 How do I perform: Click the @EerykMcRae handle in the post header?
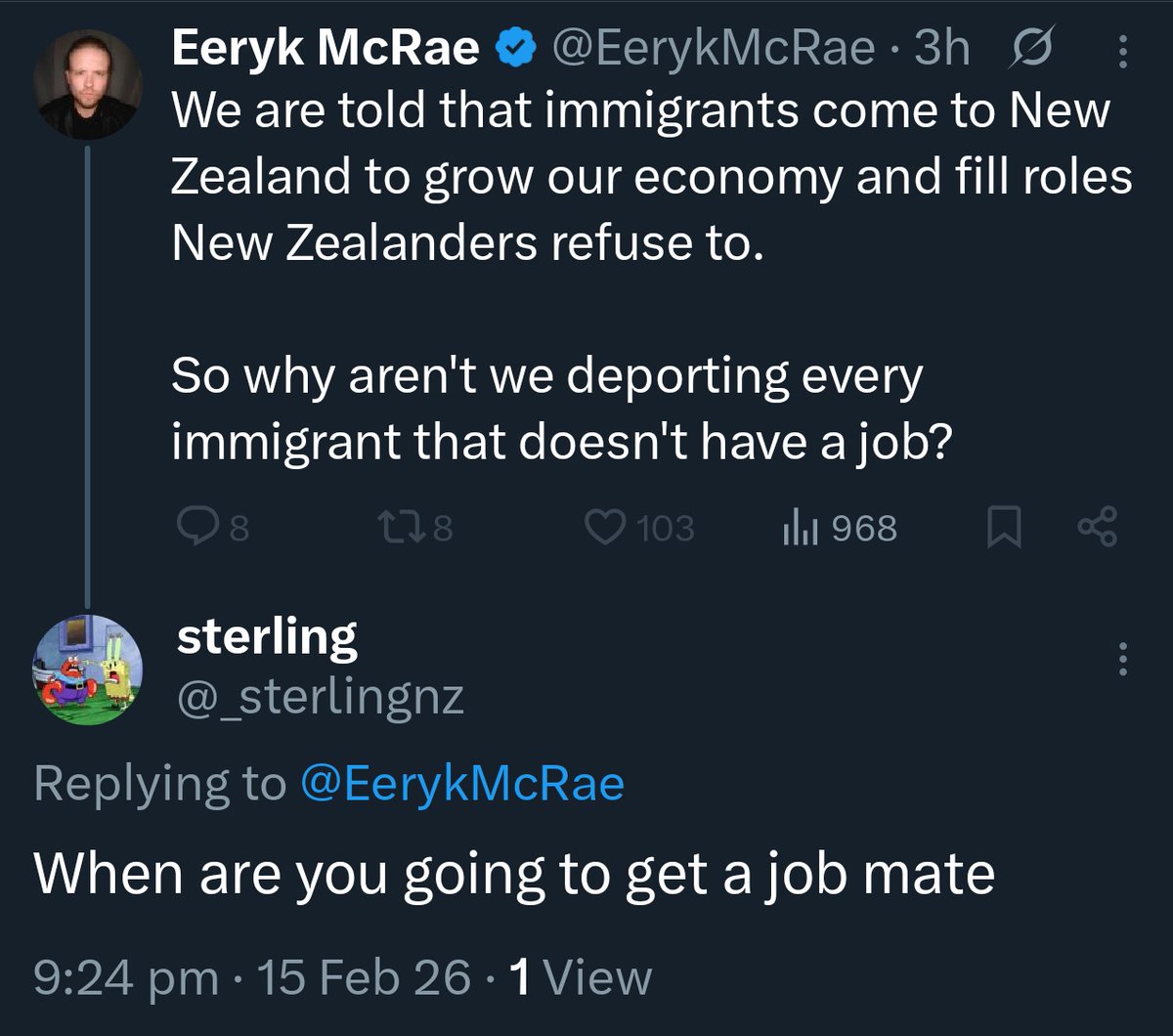click(x=716, y=48)
